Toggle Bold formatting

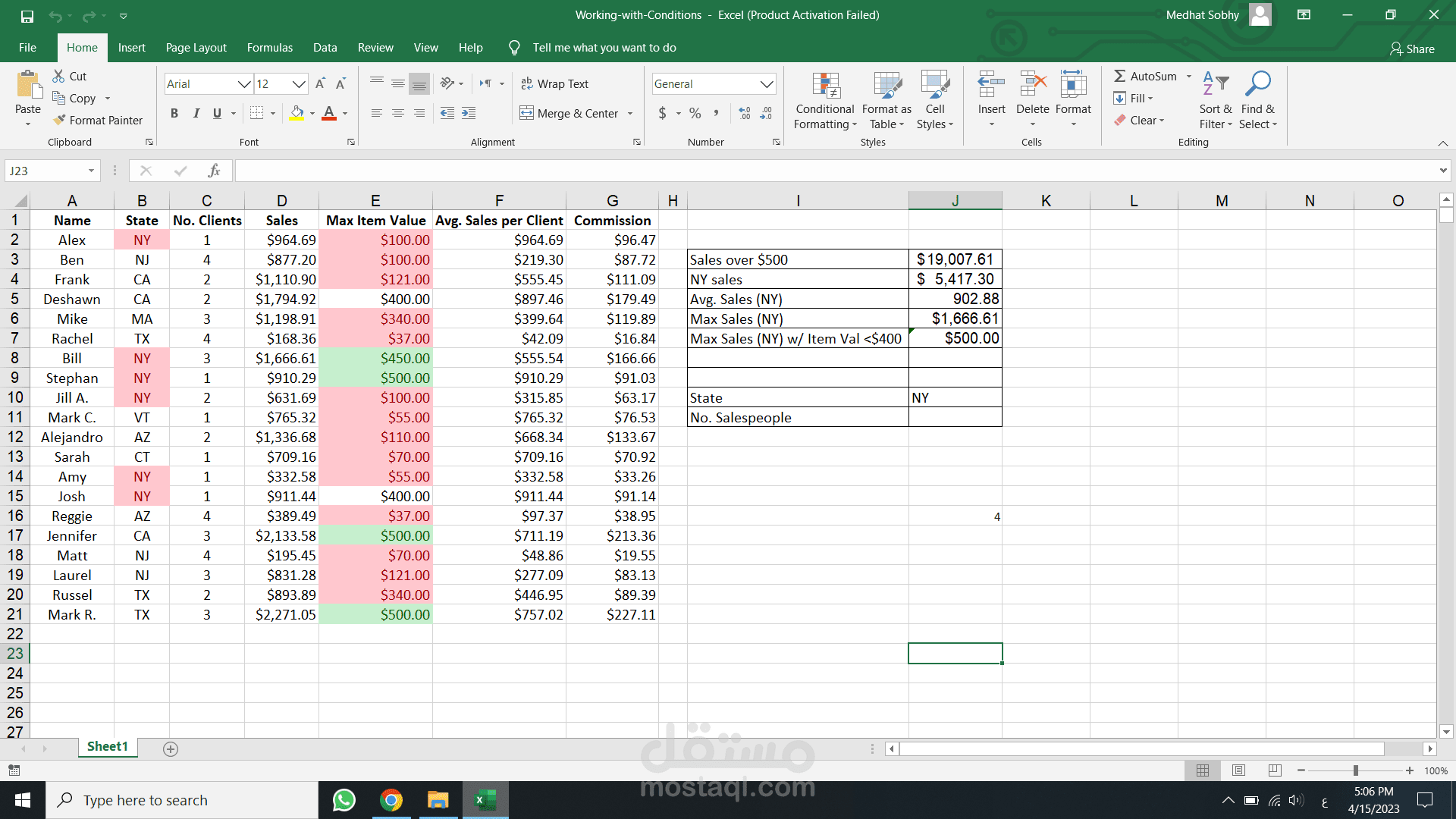point(174,113)
